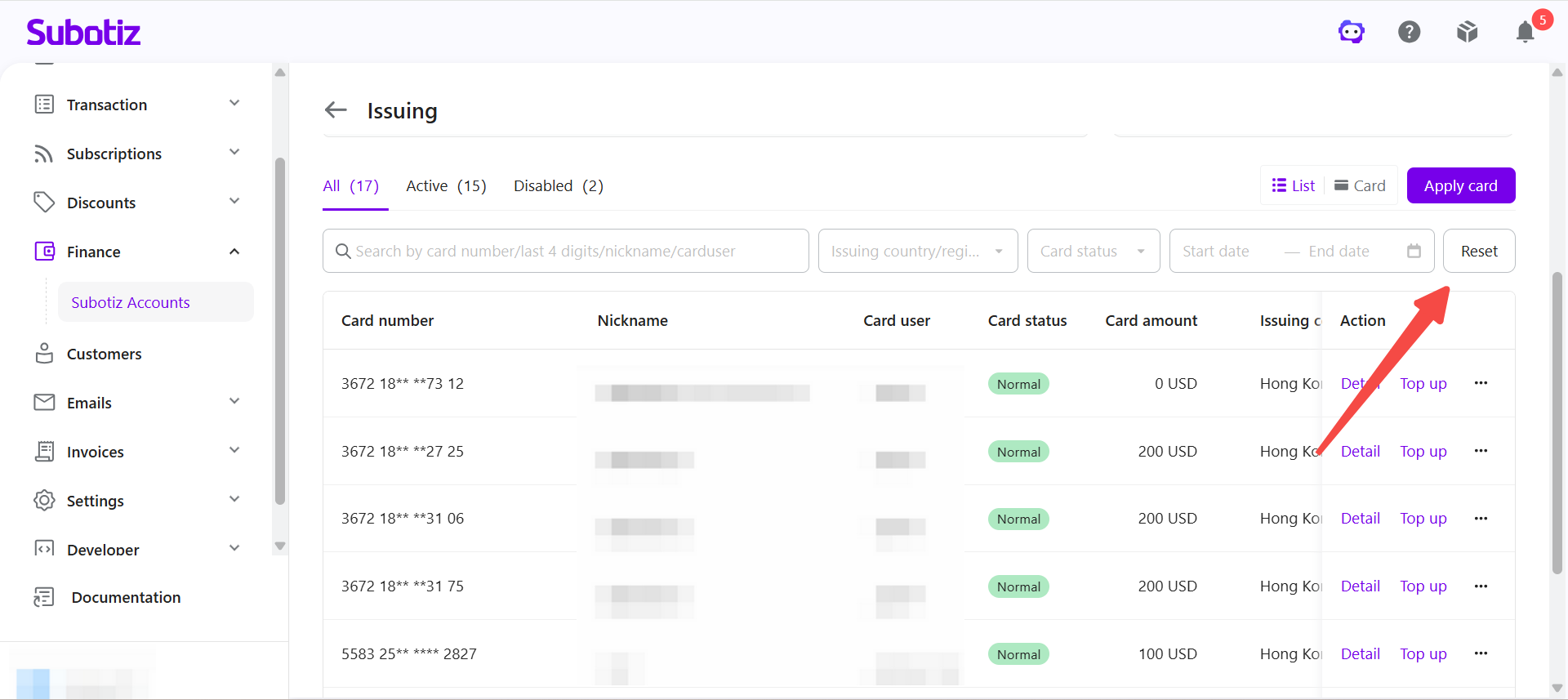Click the Invoices document icon
Viewport: 1568px width, 700px height.
click(44, 452)
